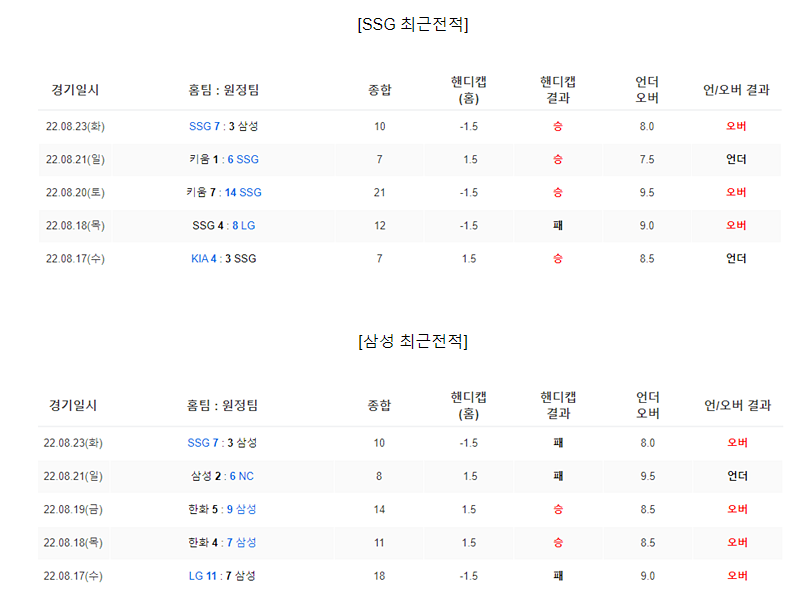Click 종합 column header in the 삼성 table

[x=379, y=405]
